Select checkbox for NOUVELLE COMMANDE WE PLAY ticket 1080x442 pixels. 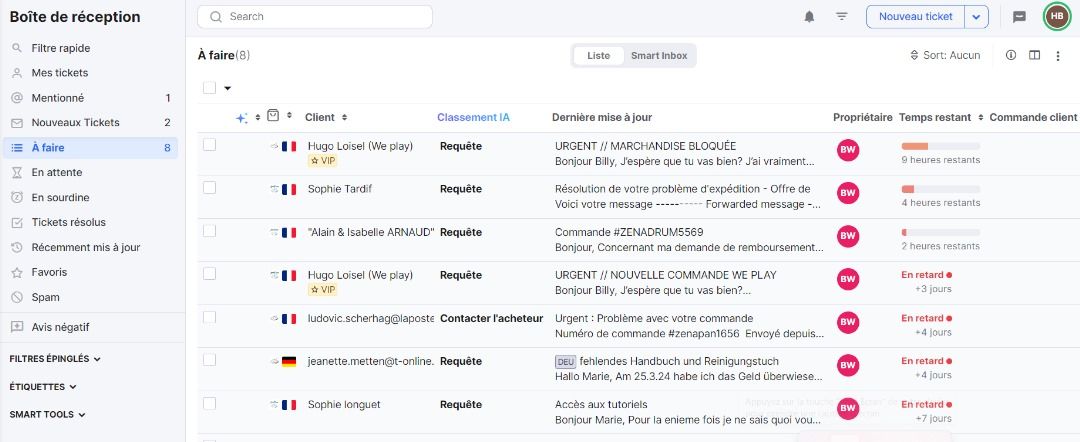pos(209,273)
